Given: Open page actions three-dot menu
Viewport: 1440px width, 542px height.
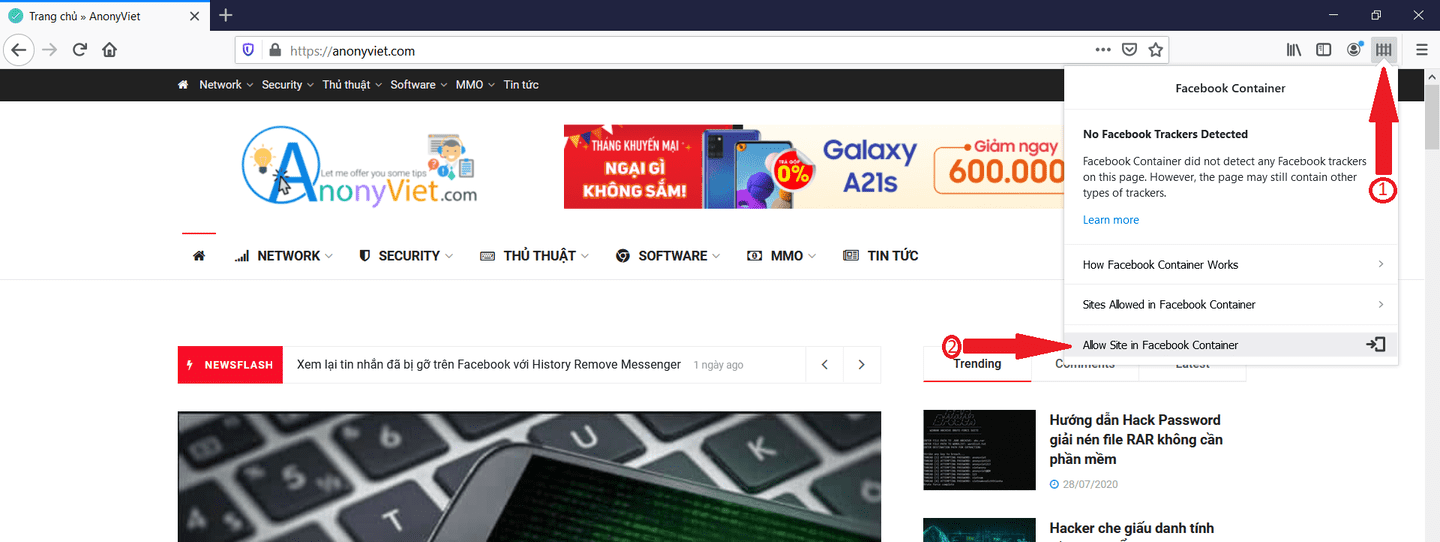Looking at the screenshot, I should (x=1103, y=50).
